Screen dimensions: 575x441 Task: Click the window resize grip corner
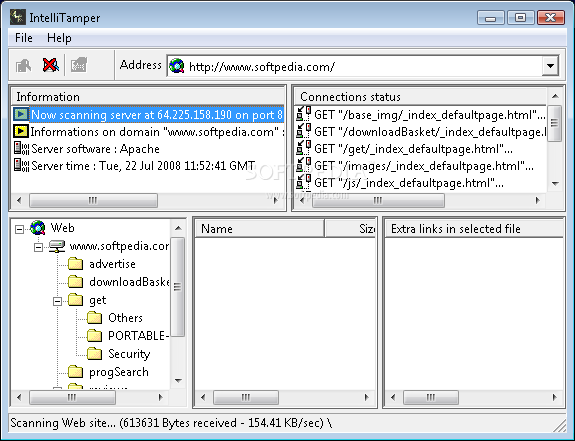click(x=559, y=425)
